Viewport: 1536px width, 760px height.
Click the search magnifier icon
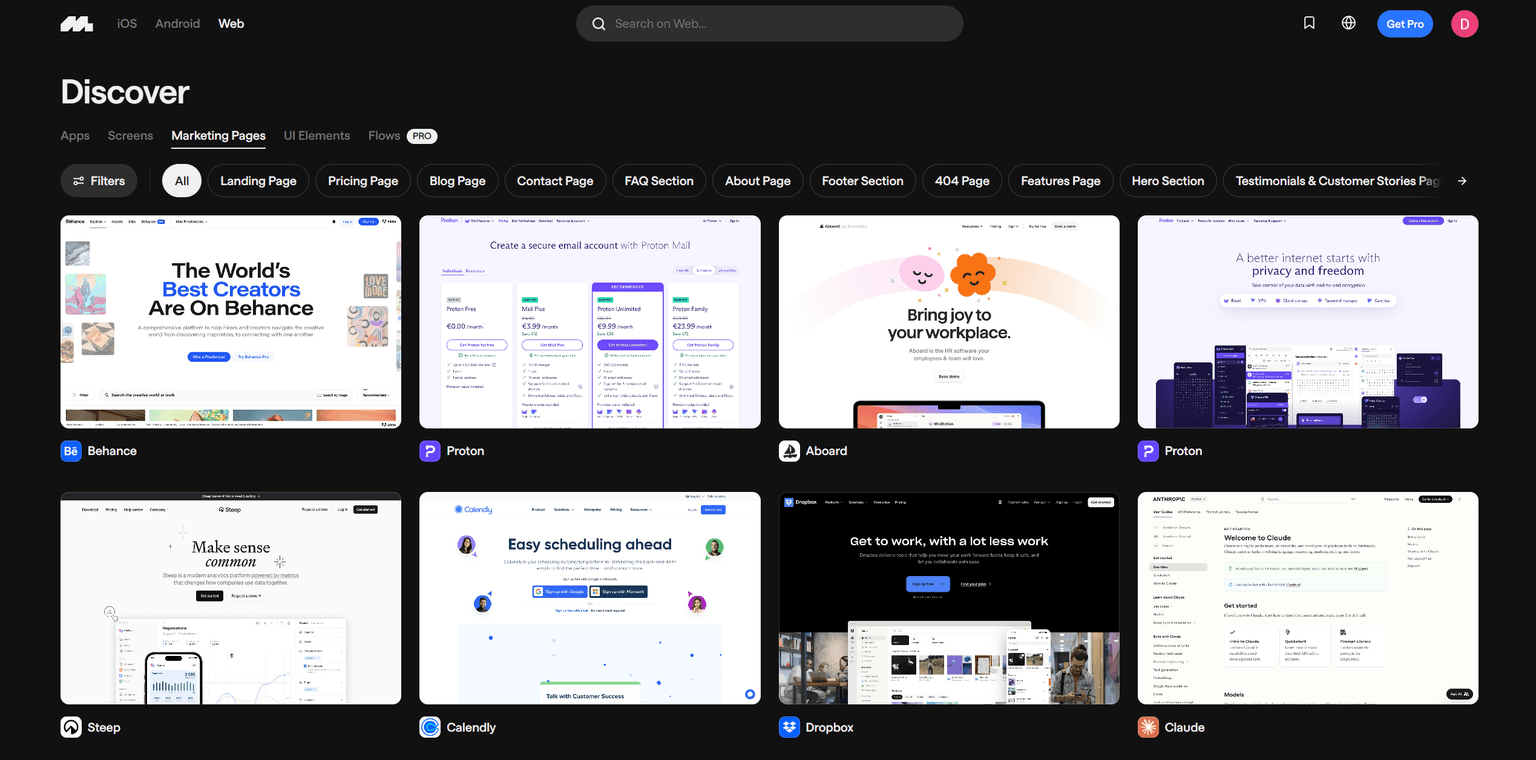(598, 24)
